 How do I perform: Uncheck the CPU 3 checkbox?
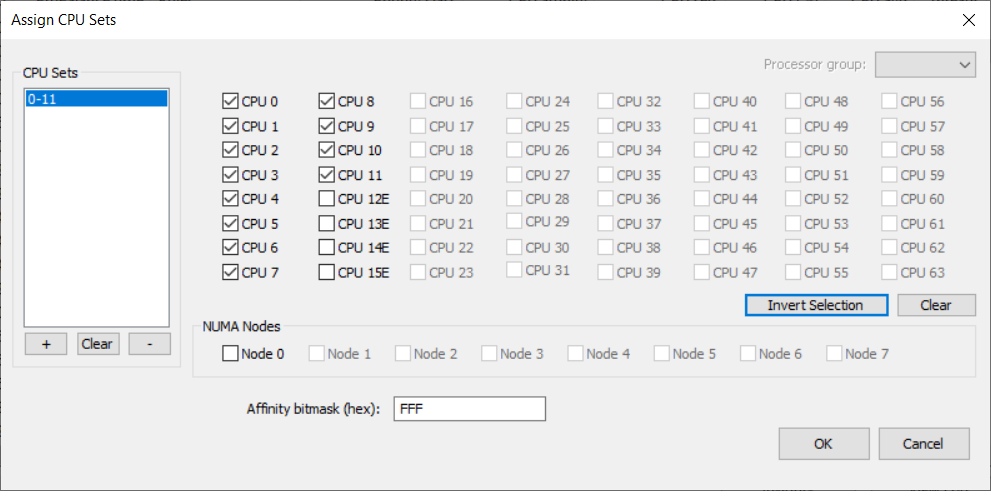(x=231, y=175)
